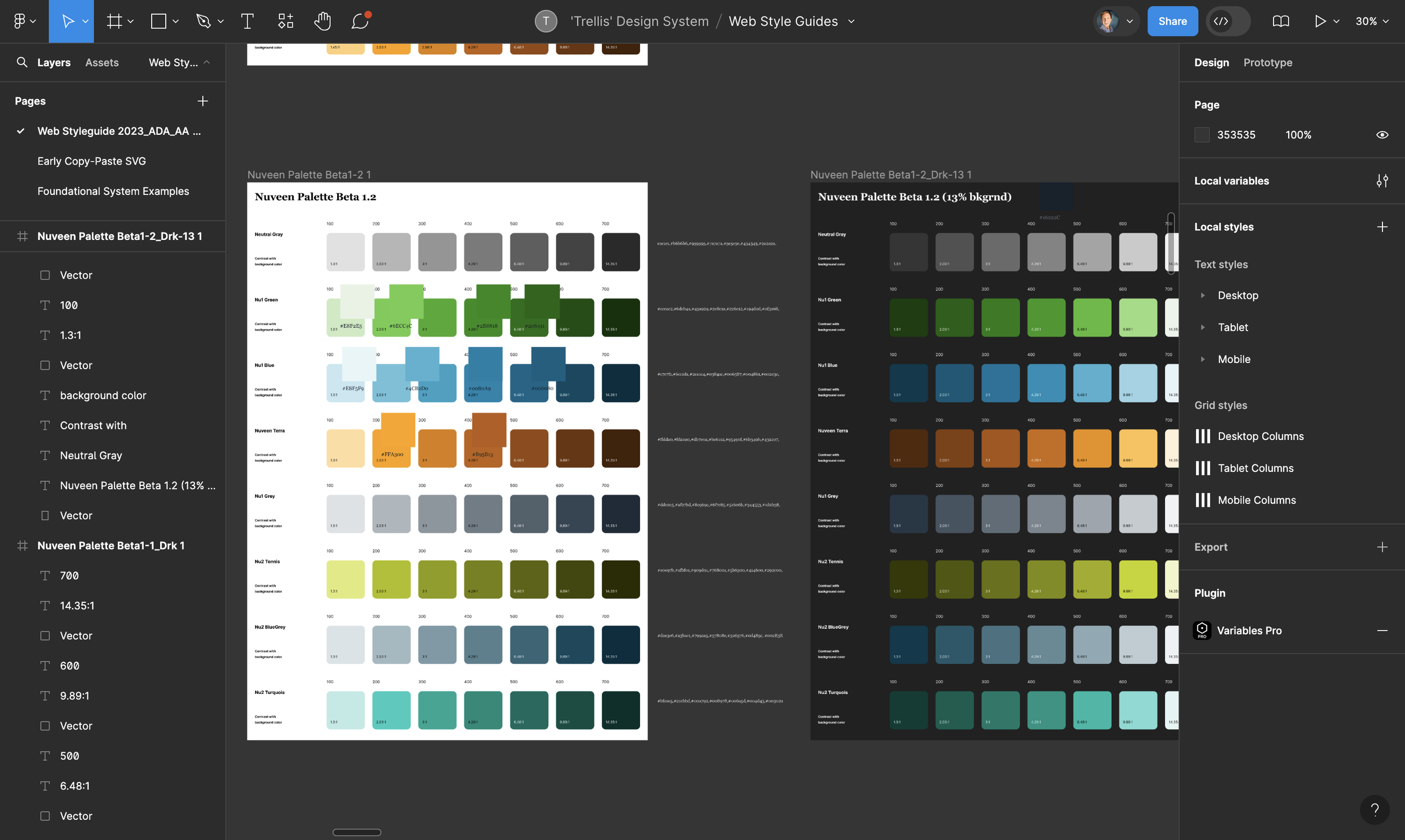Open user profile dropdown arrow

click(x=1130, y=21)
